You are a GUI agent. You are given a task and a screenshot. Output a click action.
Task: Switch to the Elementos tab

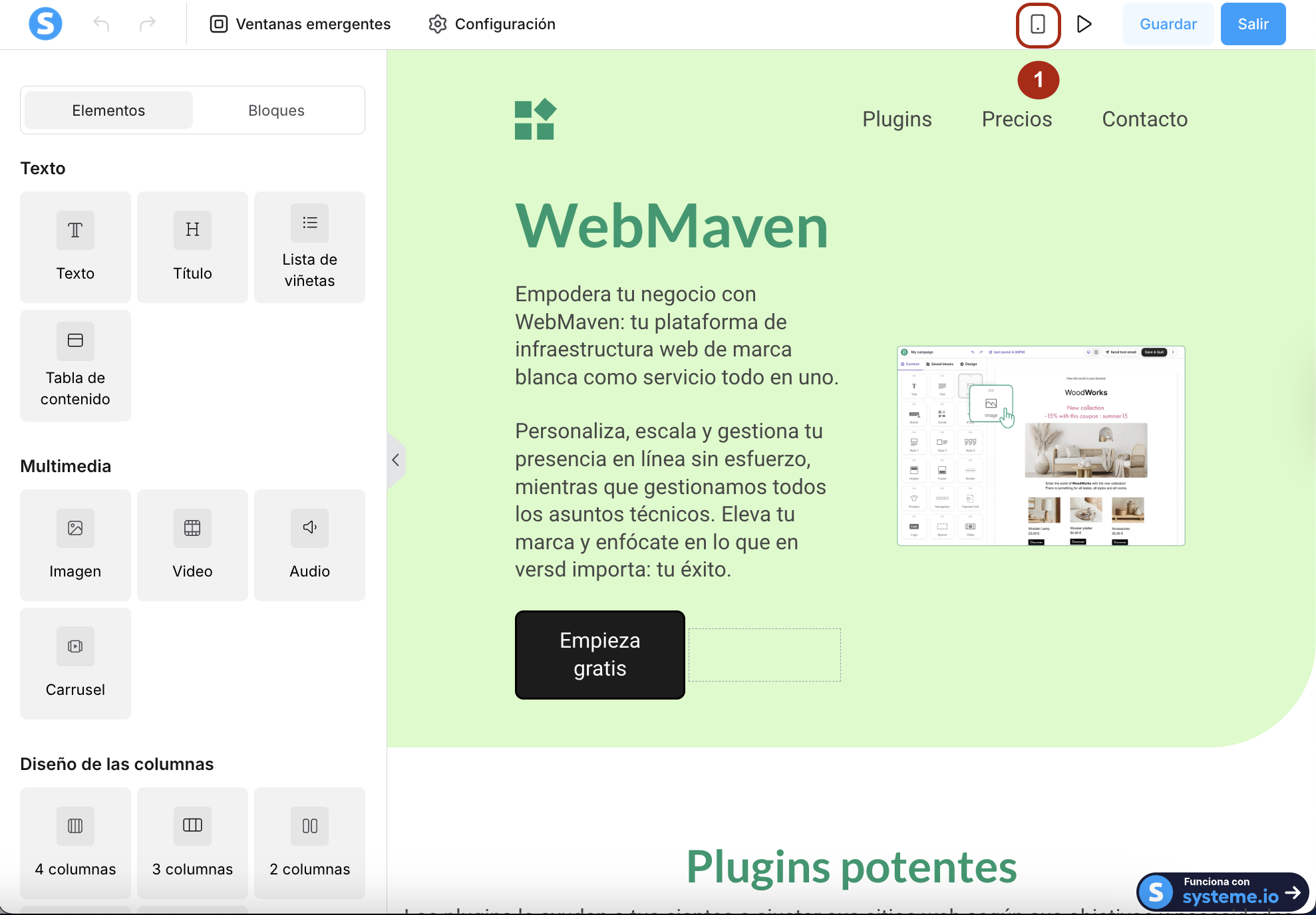tap(108, 110)
